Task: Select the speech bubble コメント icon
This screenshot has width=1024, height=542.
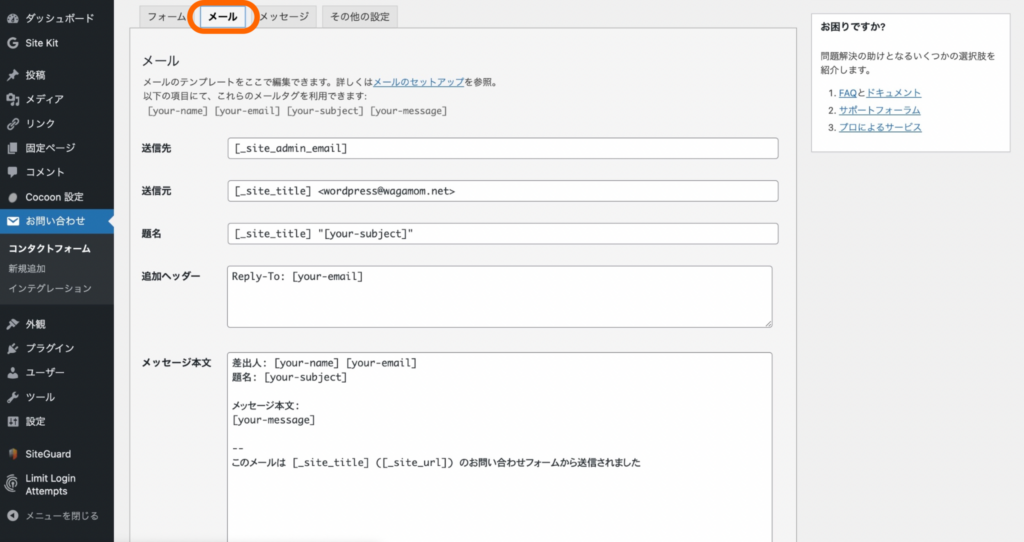Action: (x=12, y=172)
